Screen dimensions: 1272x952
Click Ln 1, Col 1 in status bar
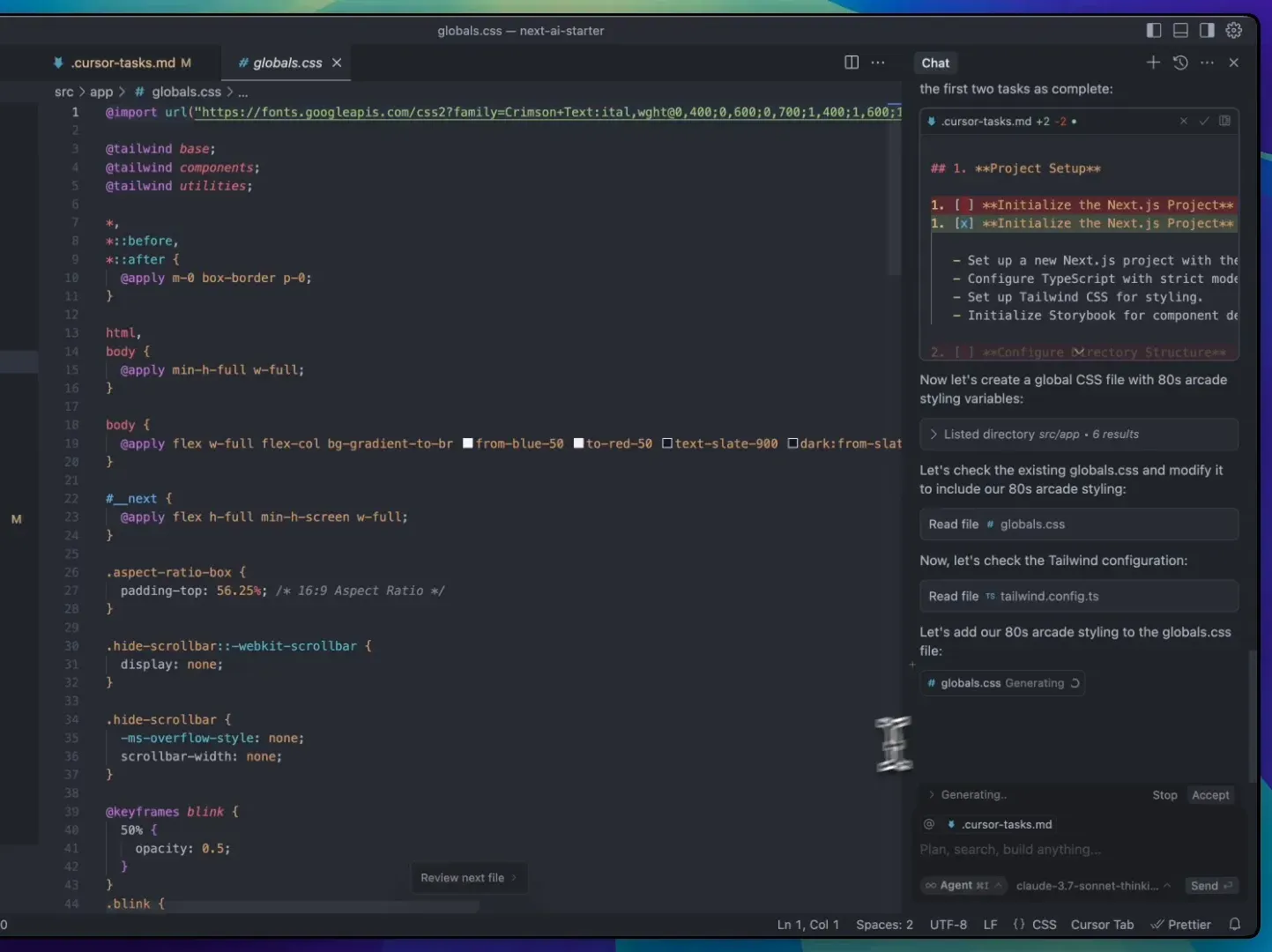(807, 925)
